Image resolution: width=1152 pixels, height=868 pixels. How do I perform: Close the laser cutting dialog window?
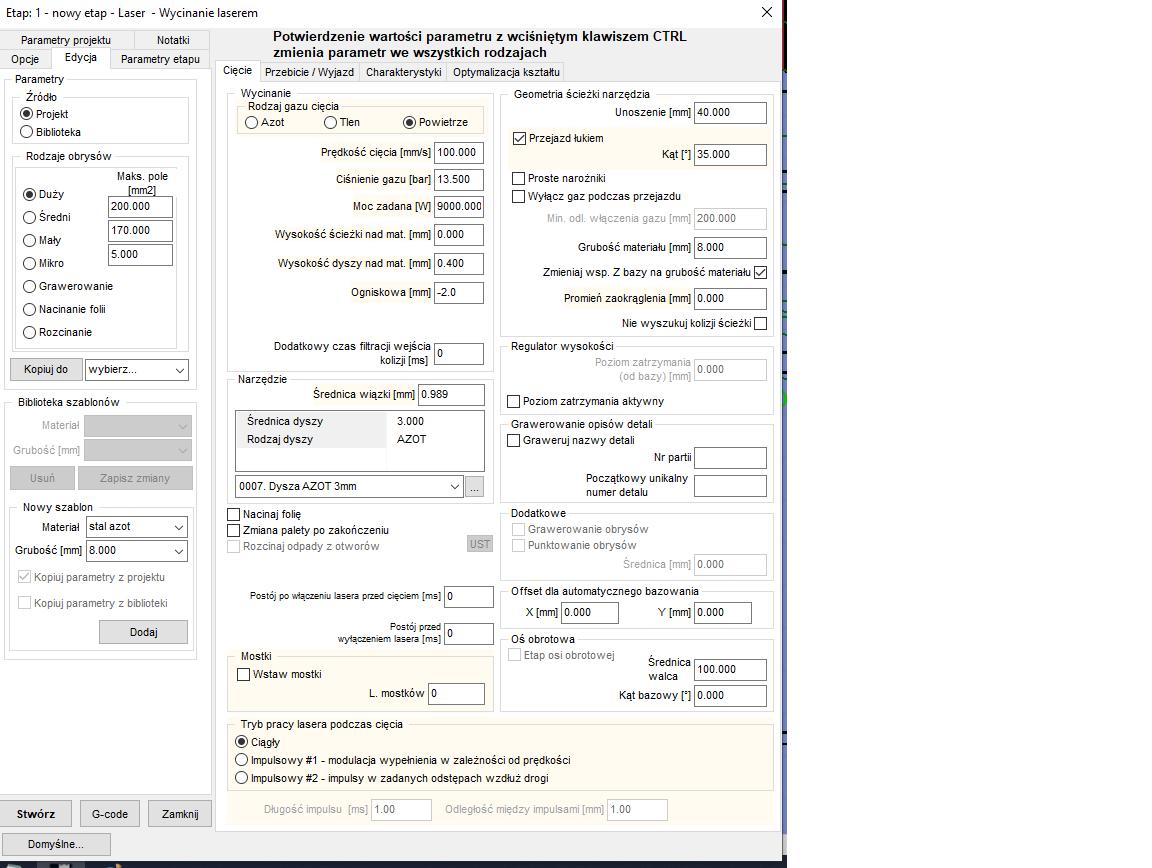tap(767, 13)
